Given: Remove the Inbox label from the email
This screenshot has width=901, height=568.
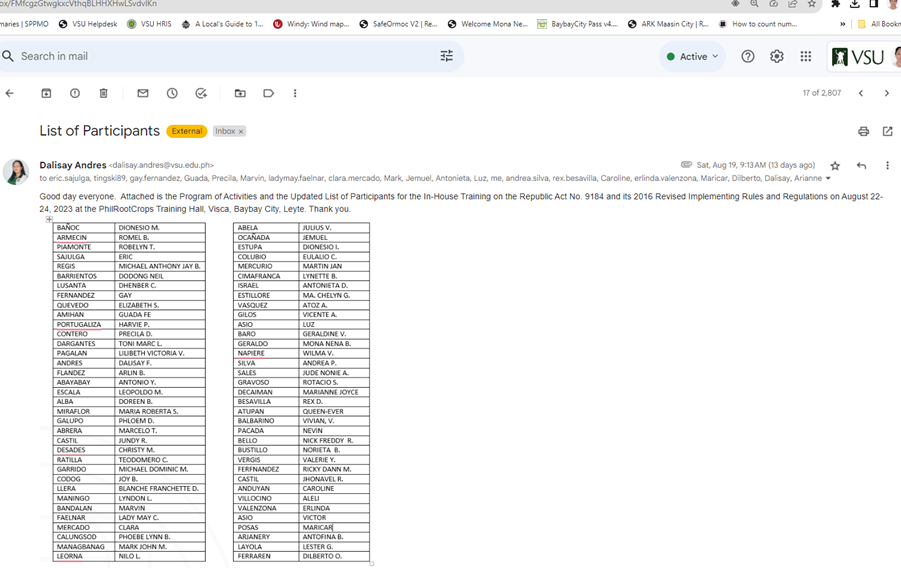Looking at the screenshot, I should [241, 131].
